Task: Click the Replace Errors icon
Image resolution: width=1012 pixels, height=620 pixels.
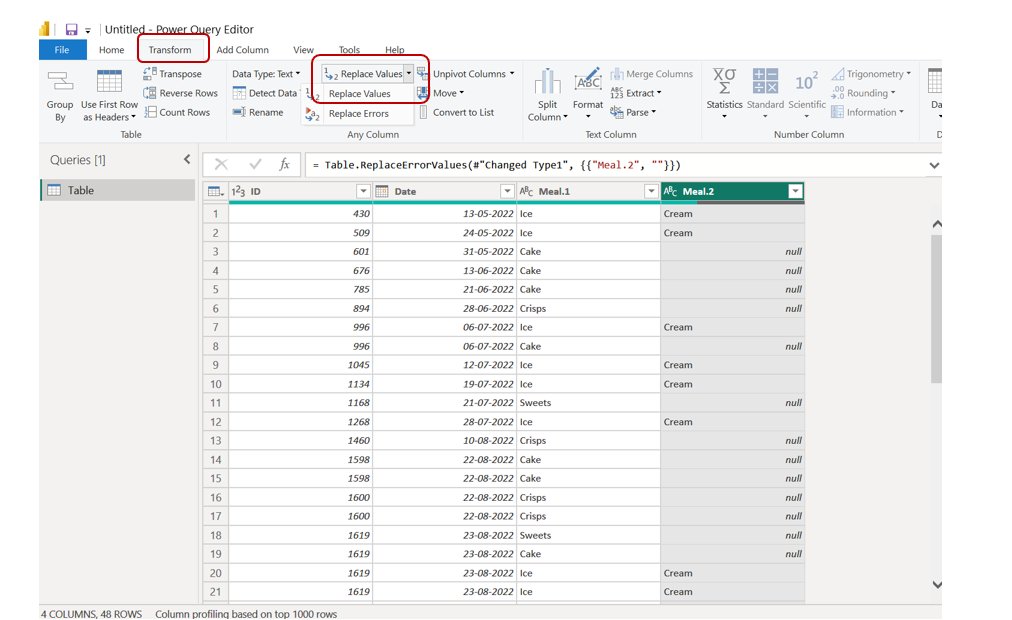Action: point(312,114)
